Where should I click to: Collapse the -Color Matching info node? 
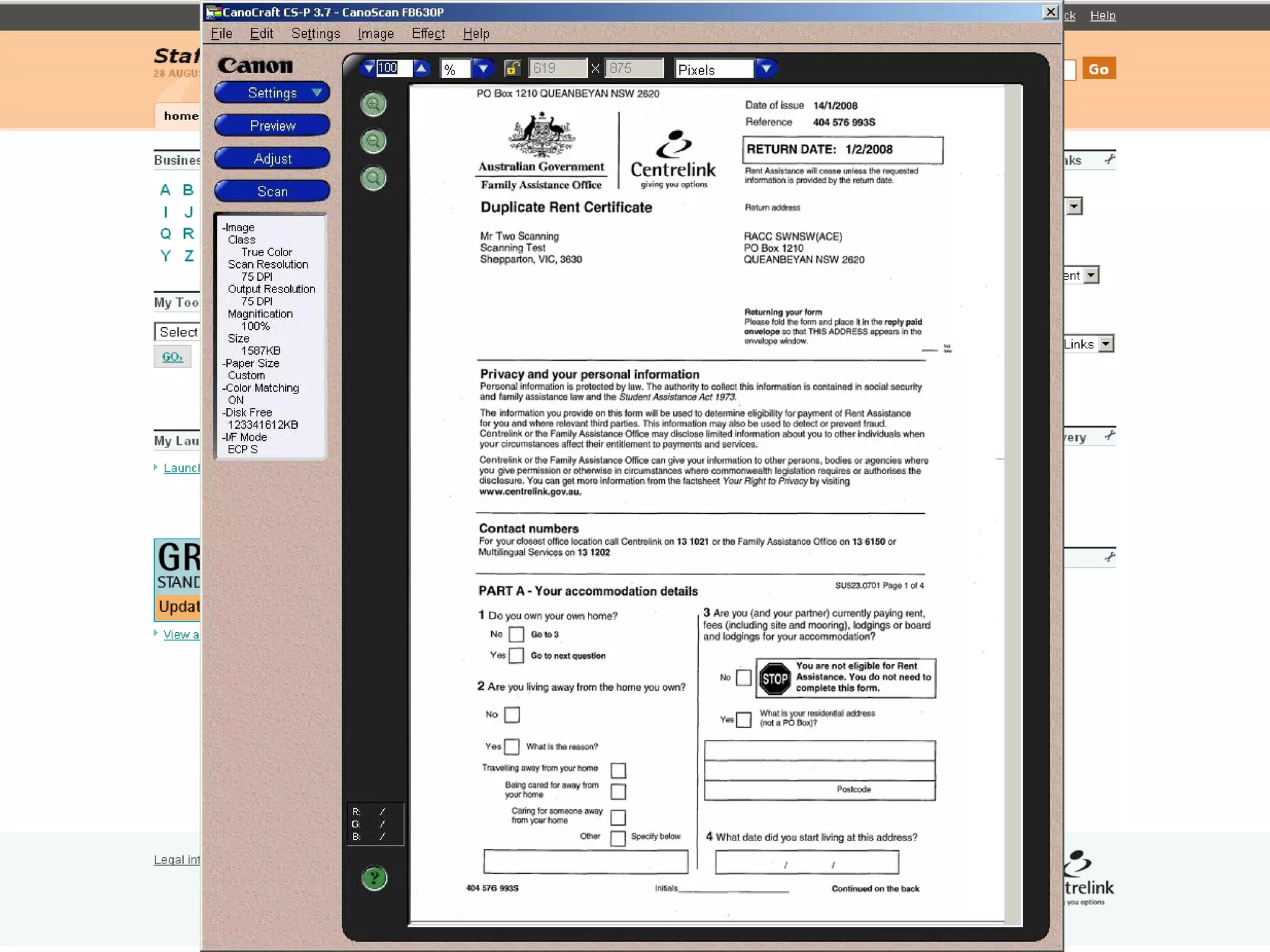(x=260, y=388)
